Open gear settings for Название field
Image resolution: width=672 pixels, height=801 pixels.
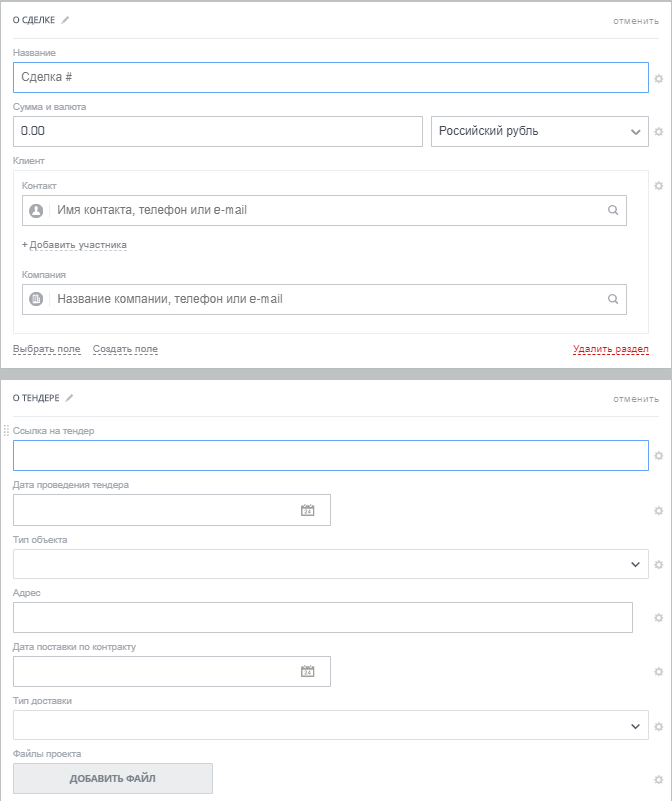pyautogui.click(x=658, y=78)
